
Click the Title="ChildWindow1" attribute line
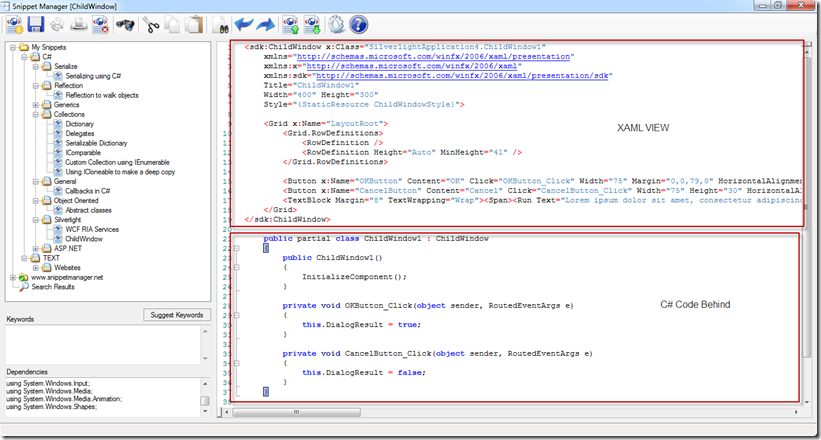coord(312,85)
